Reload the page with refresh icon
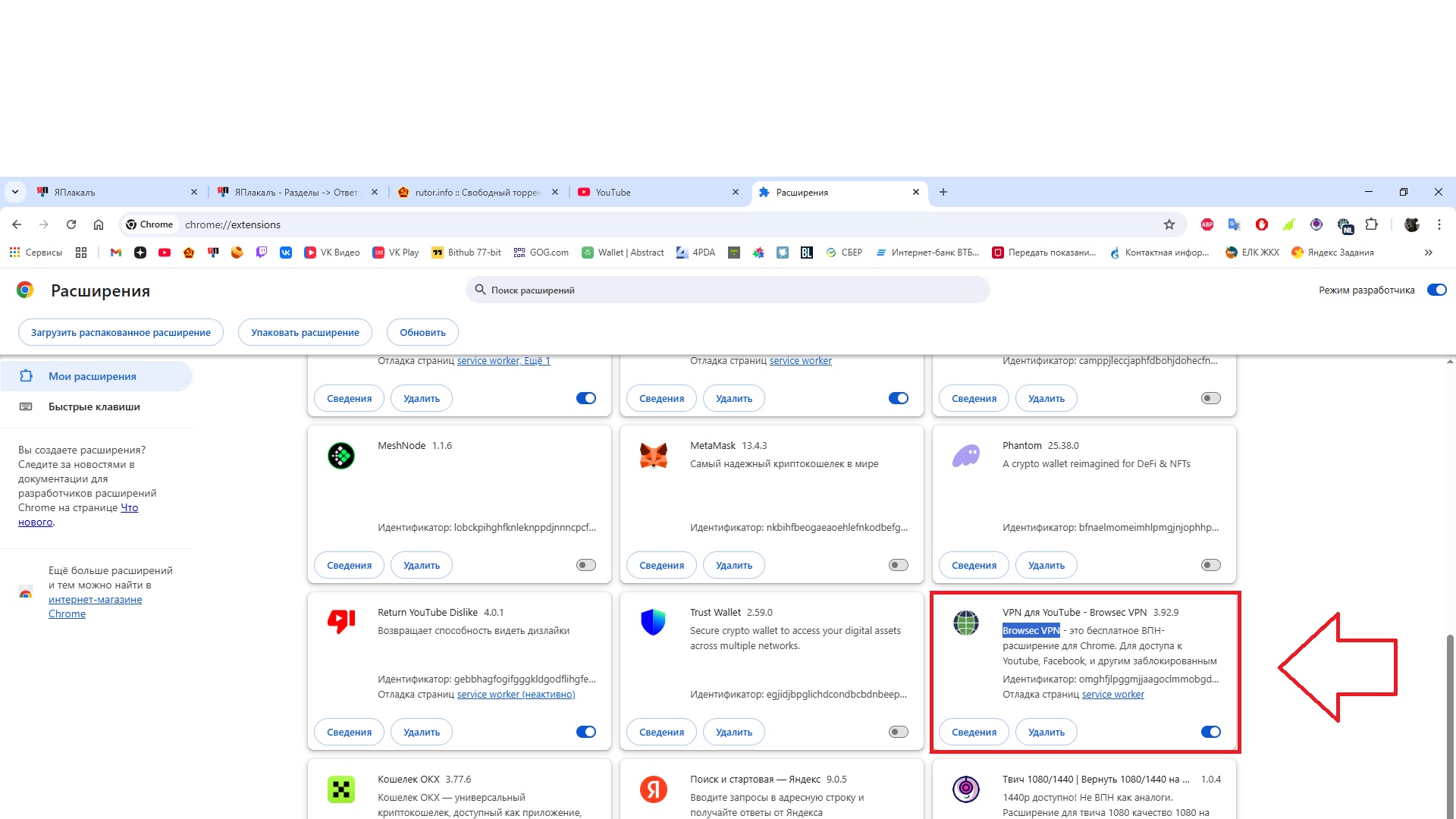Screen dimensions: 1456x819 coord(71,224)
